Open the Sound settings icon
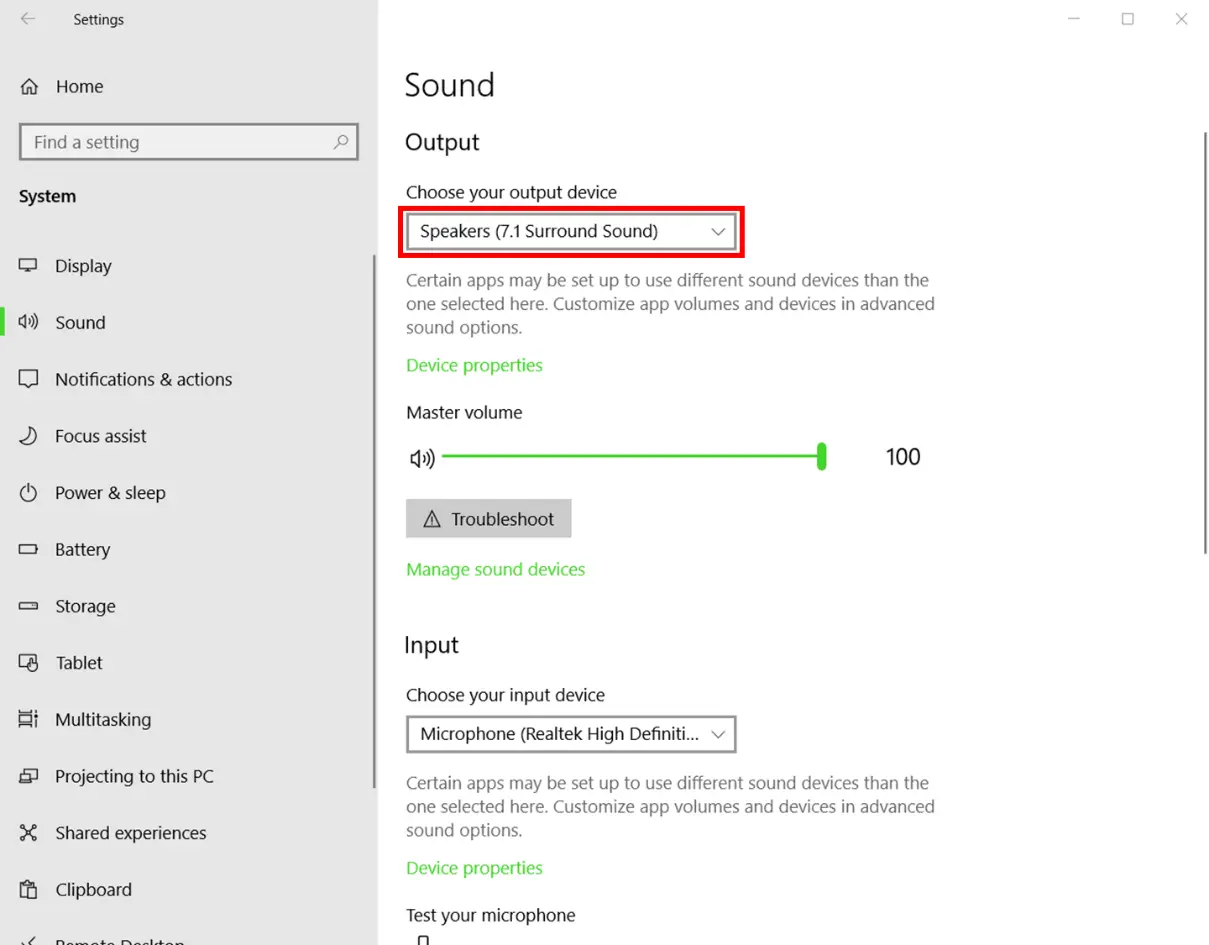 point(26,322)
